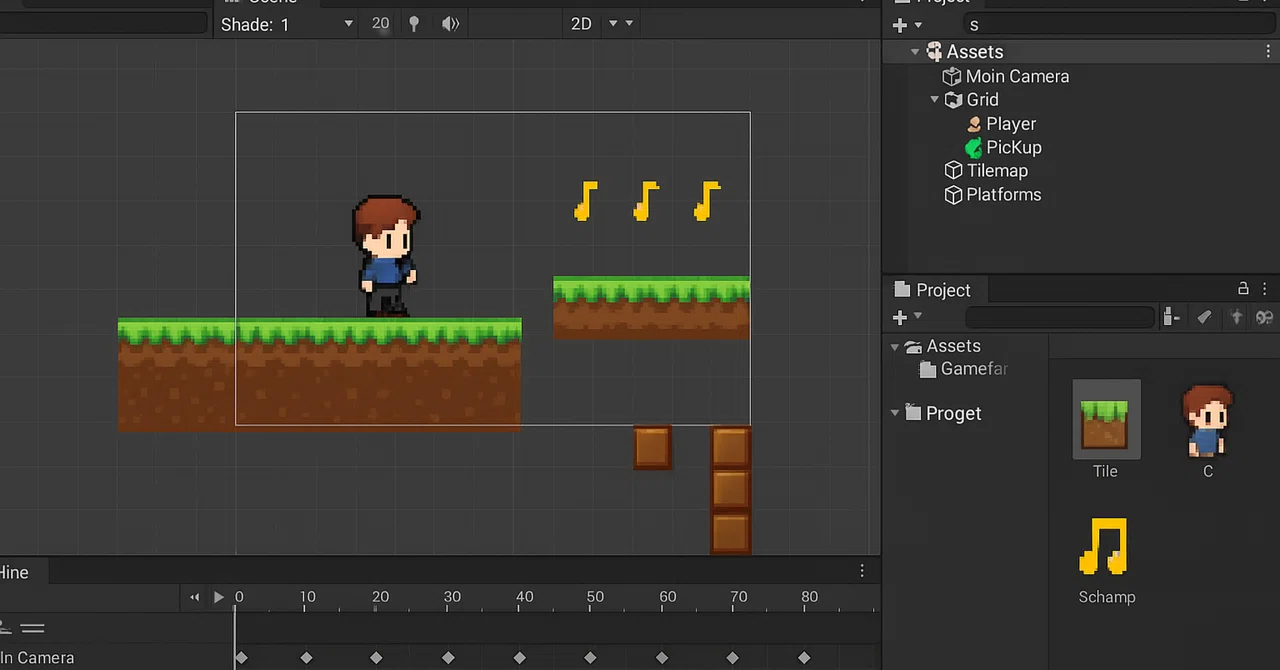Collapse the Grid object expander
The width and height of the screenshot is (1280, 670).
pyautogui.click(x=934, y=99)
